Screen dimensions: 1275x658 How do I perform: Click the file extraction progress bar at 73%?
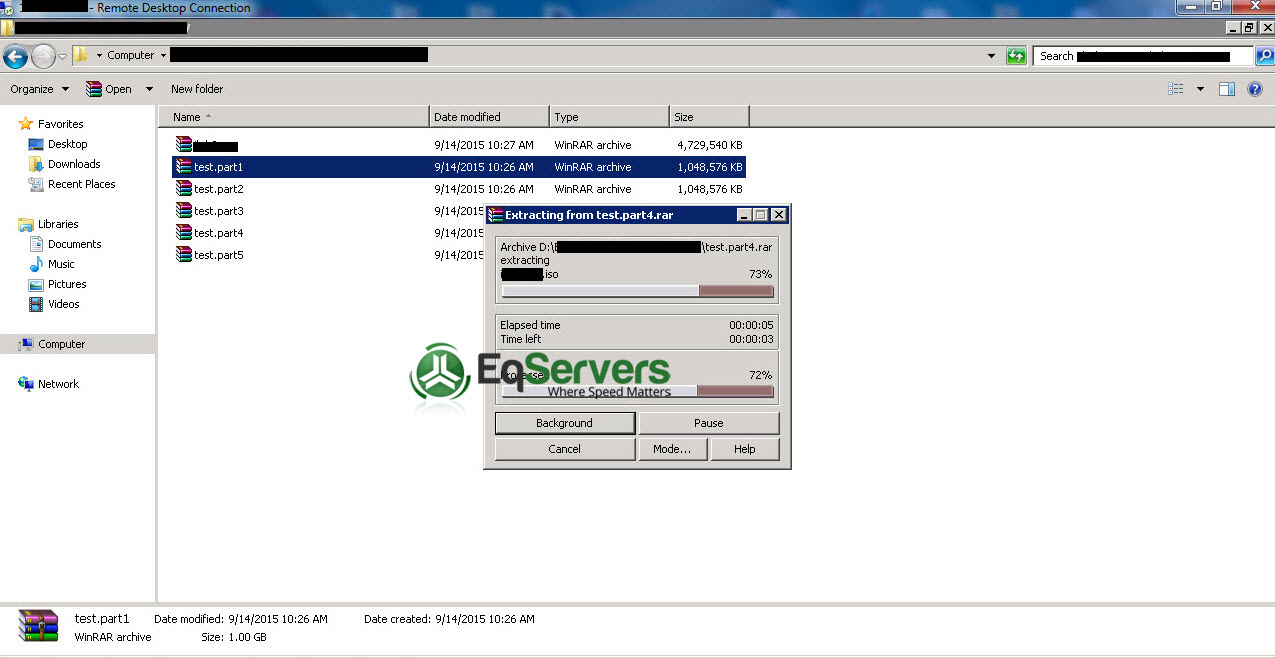point(637,291)
